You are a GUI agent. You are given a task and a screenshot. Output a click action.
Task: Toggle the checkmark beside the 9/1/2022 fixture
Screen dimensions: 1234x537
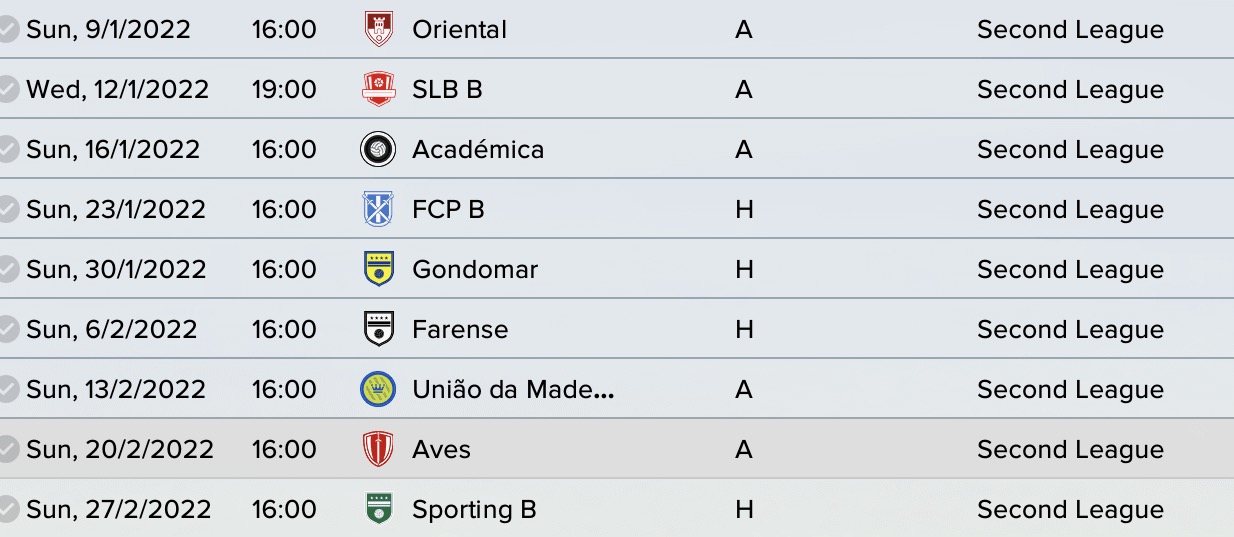coord(8,30)
